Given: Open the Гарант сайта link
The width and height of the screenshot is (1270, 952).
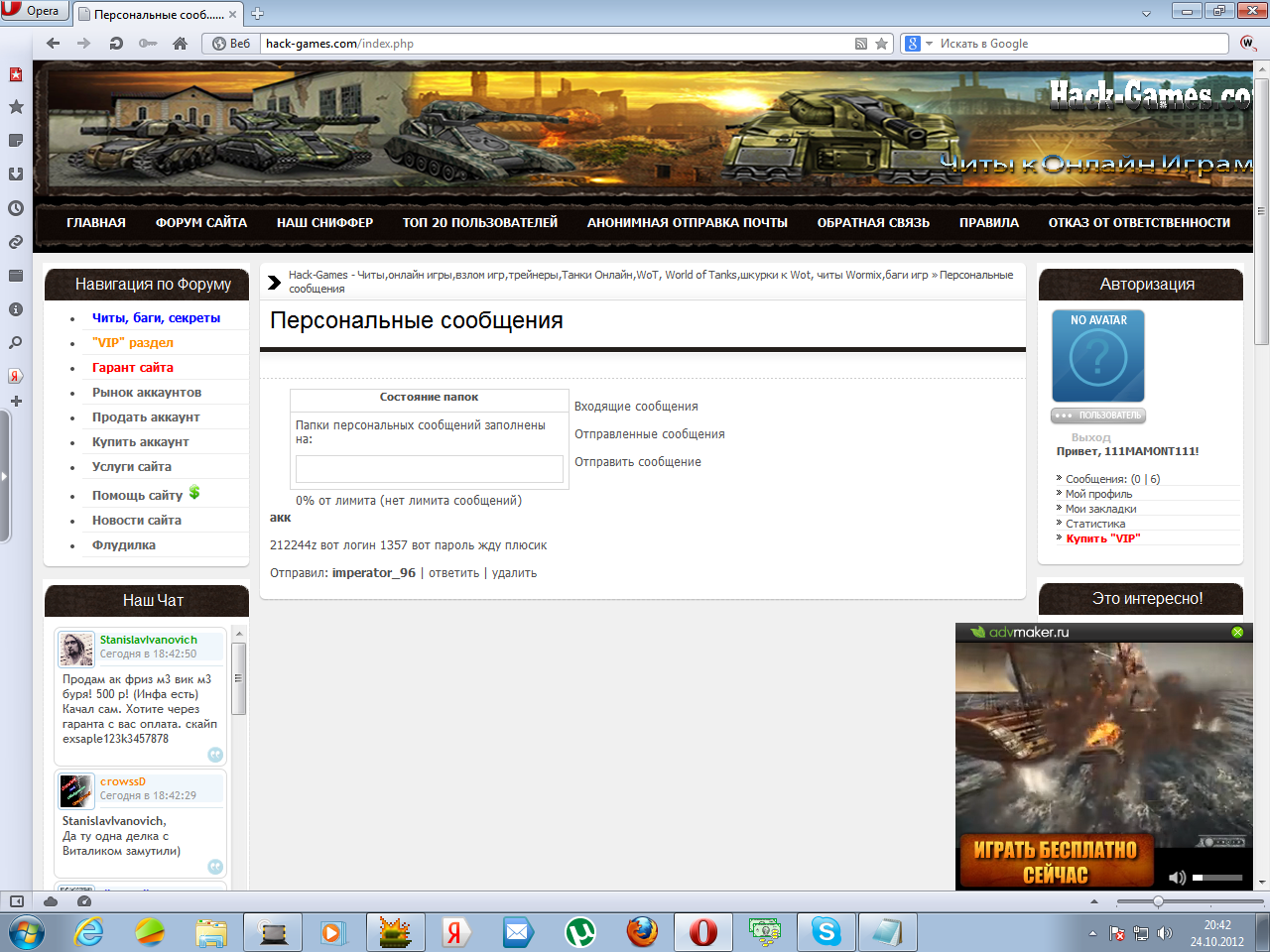Looking at the screenshot, I should point(133,368).
